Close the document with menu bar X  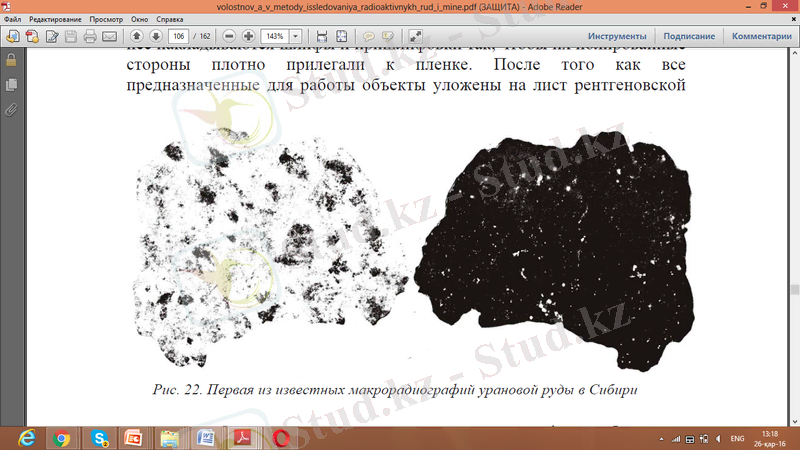pos(793,19)
